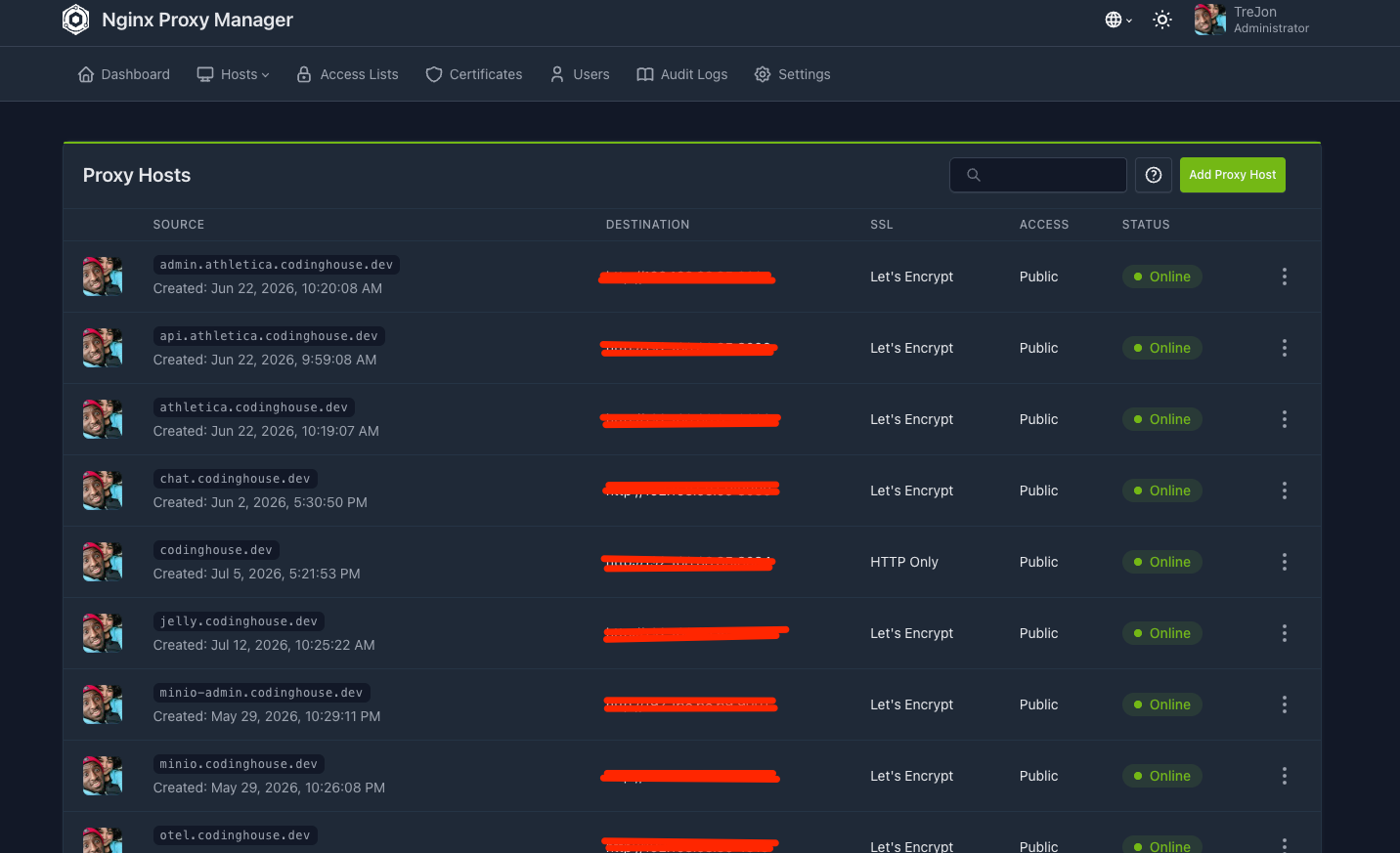The image size is (1400, 853).
Task: Open the Settings page
Action: coord(793,74)
